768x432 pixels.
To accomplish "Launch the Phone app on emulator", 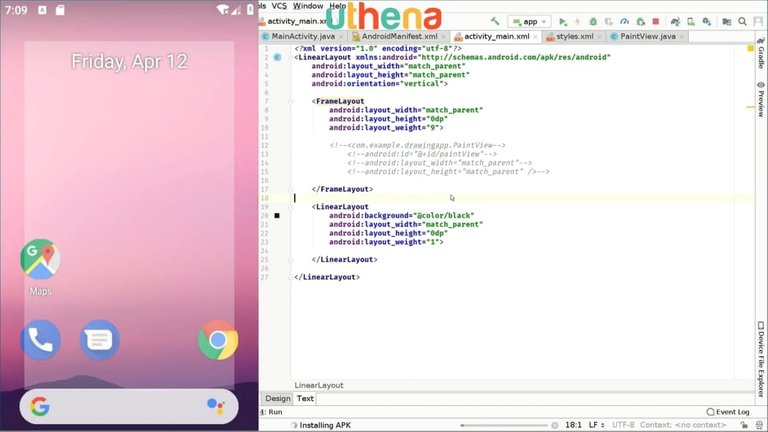I will tap(40, 340).
